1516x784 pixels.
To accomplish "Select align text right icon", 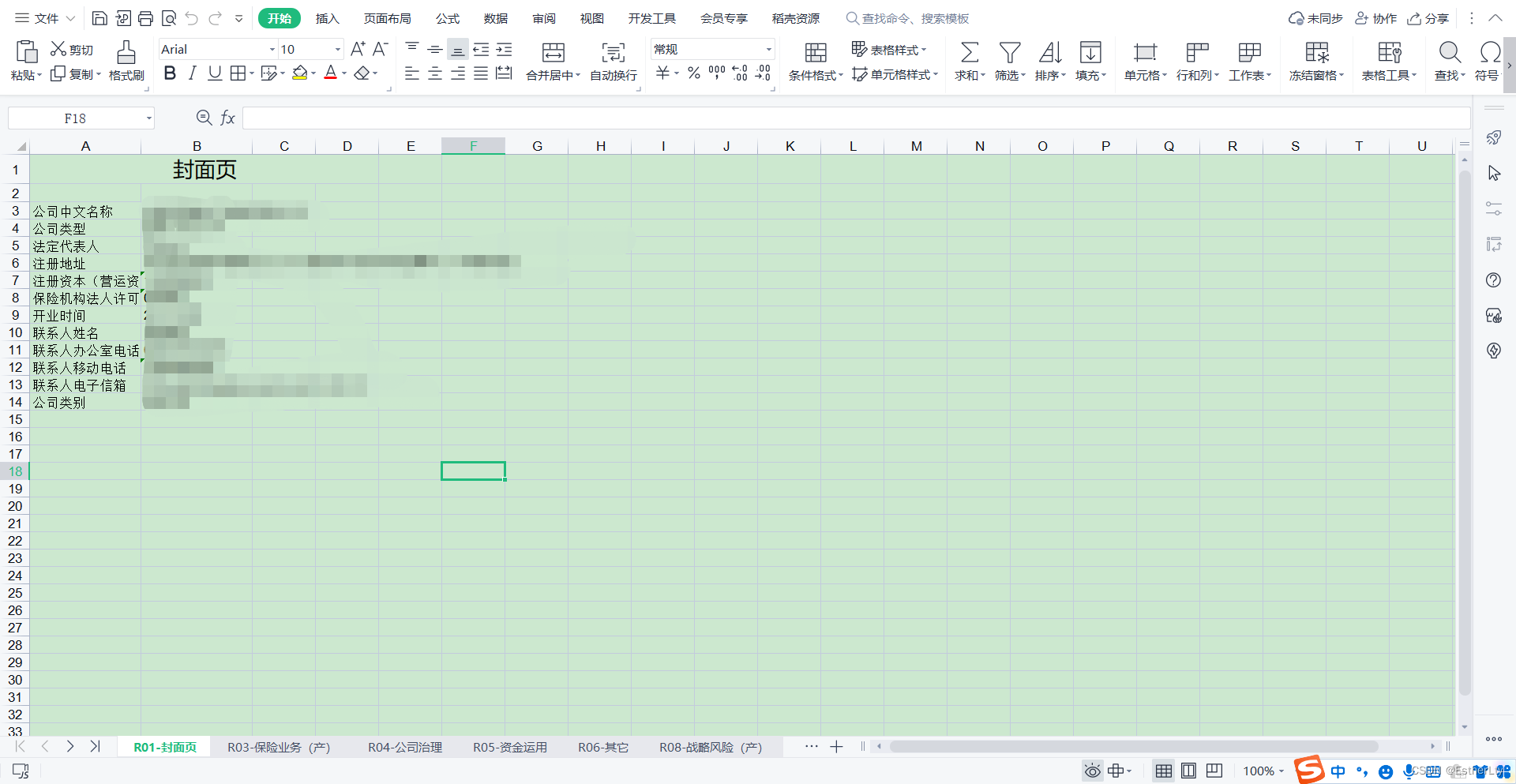I will [x=458, y=73].
